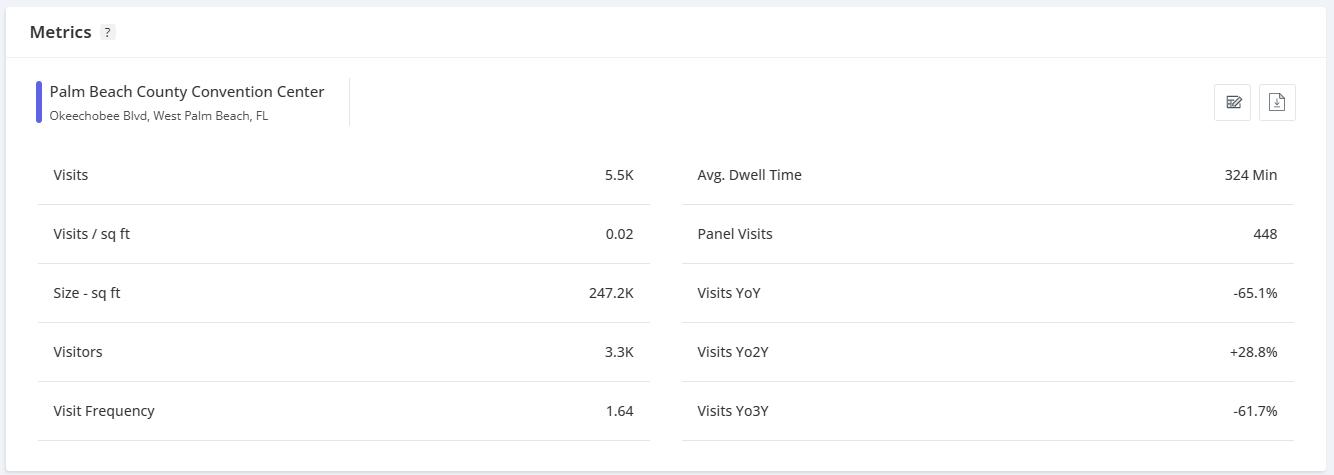This screenshot has height=475, width=1334.
Task: Click the +28.8% Visits Yo2Y value
Action: 1253,352
